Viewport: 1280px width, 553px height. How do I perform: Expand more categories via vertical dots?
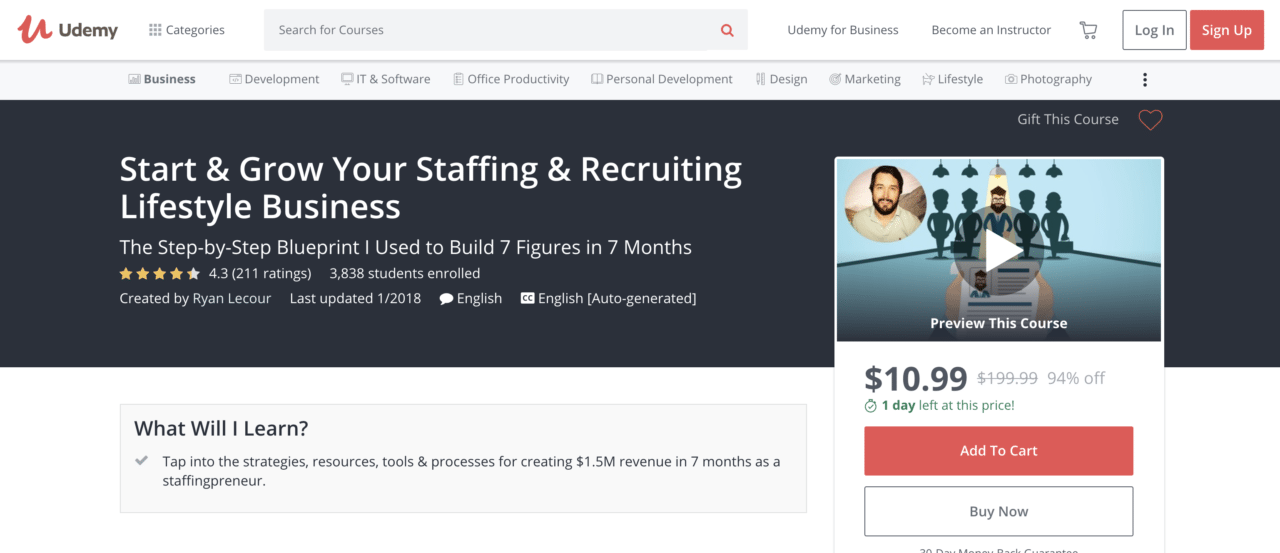point(1145,80)
